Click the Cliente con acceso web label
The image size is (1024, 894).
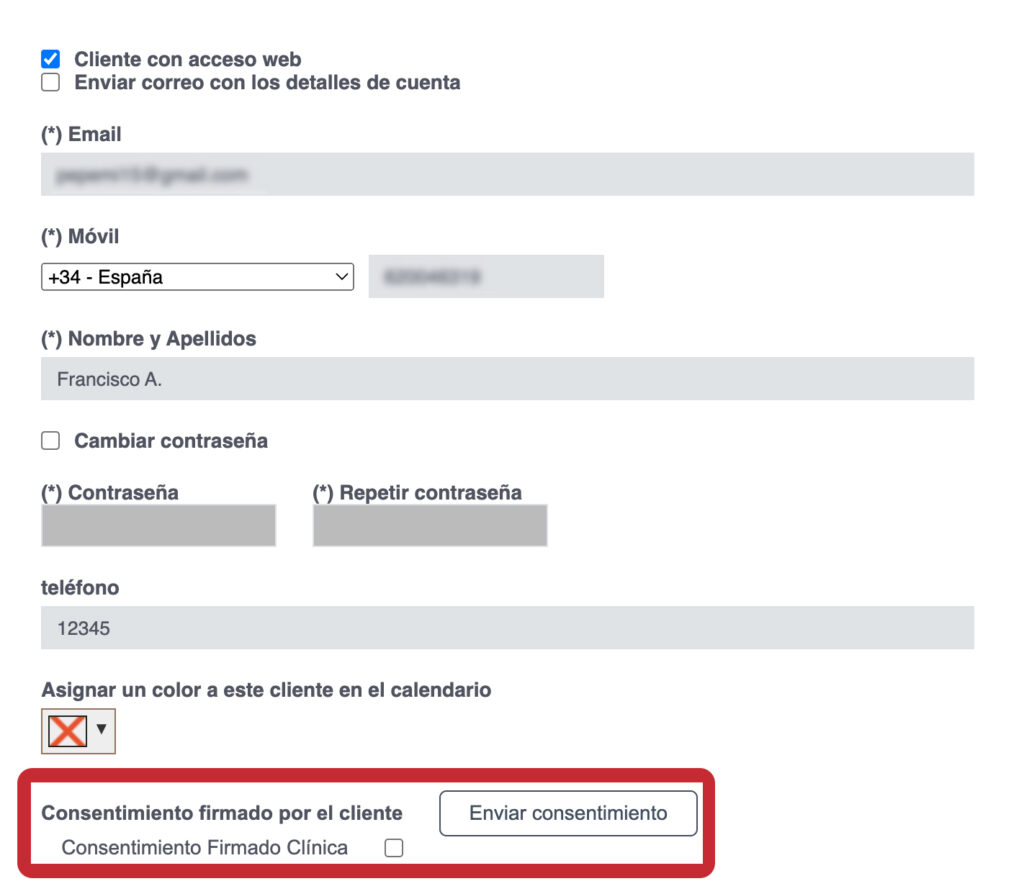point(187,59)
